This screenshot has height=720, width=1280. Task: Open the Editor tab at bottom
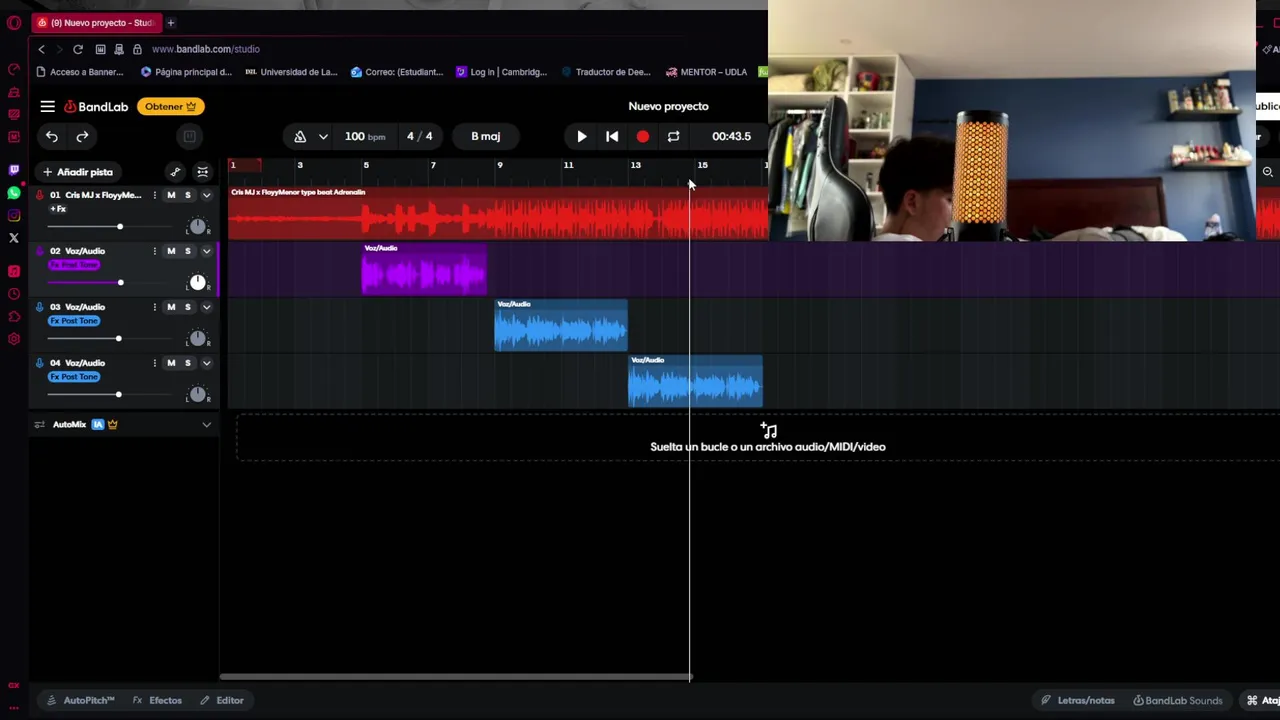click(222, 700)
